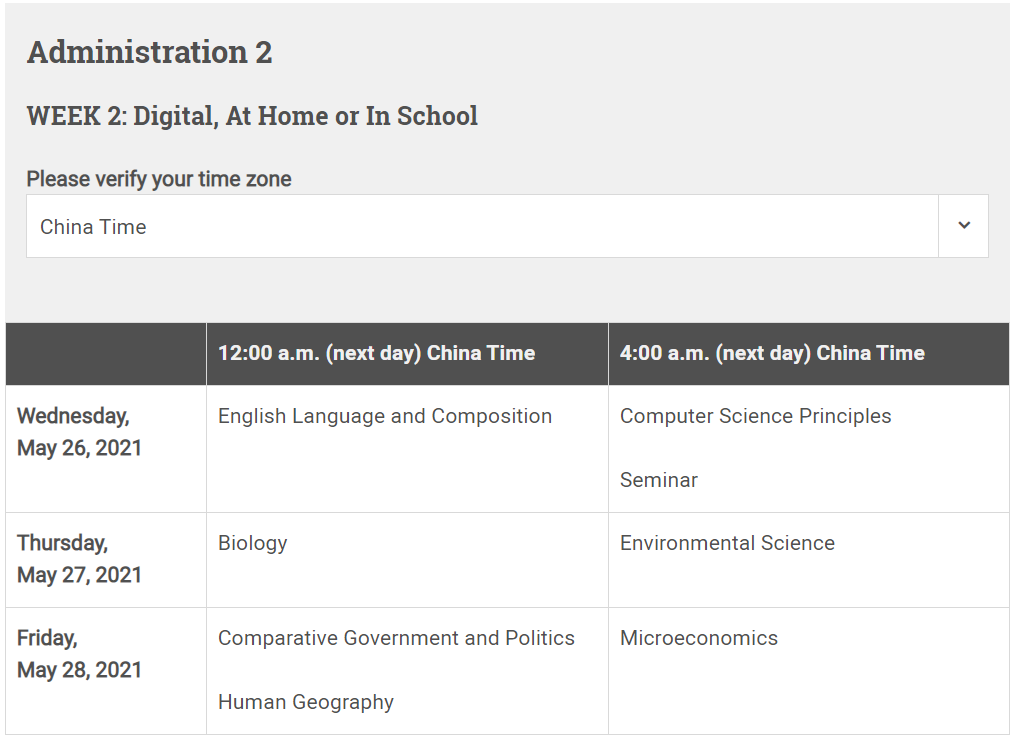Click the 'Please verify your time zone' label
The height and width of the screenshot is (744, 1020).
159,179
